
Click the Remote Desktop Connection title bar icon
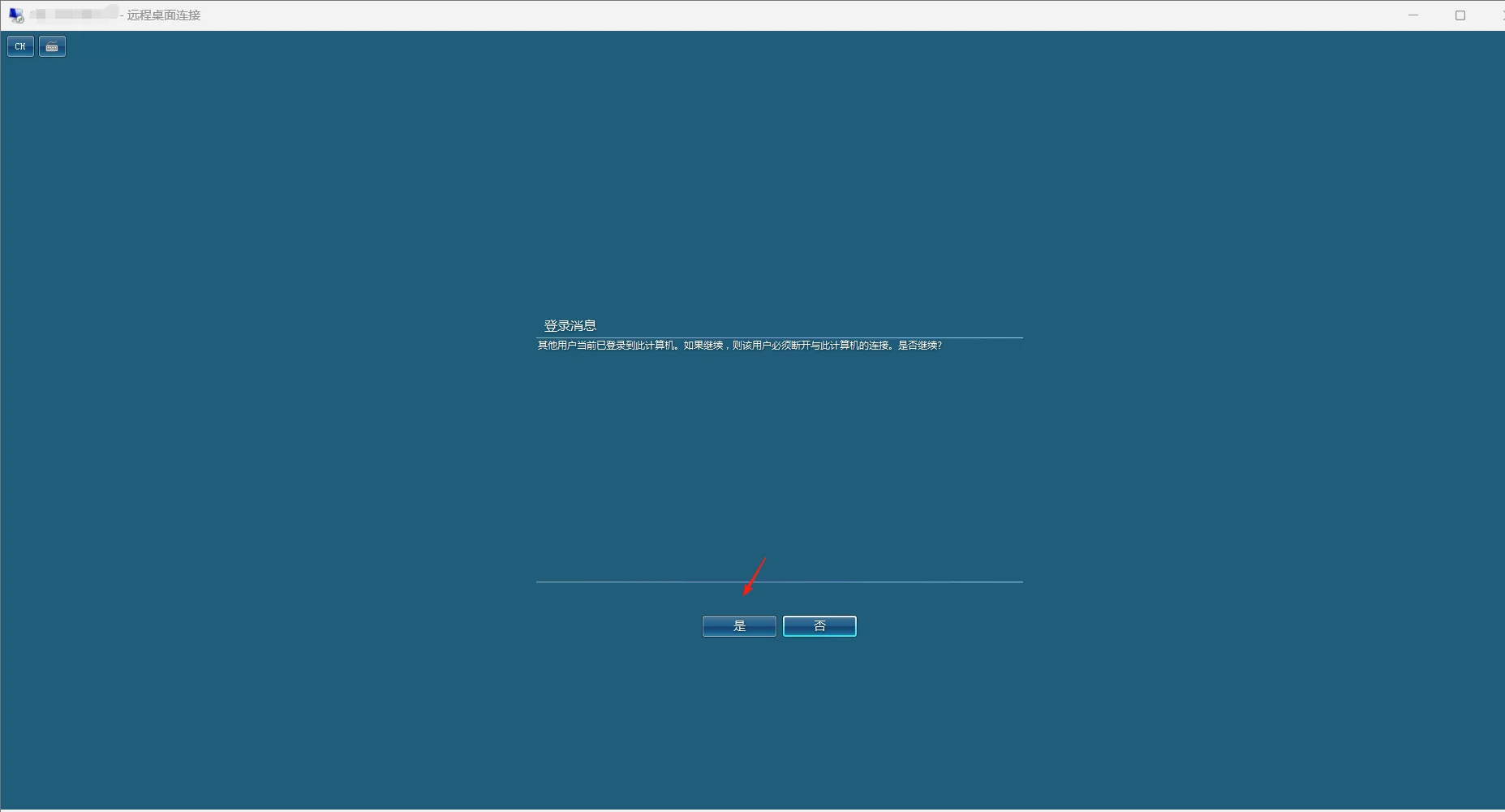16,15
